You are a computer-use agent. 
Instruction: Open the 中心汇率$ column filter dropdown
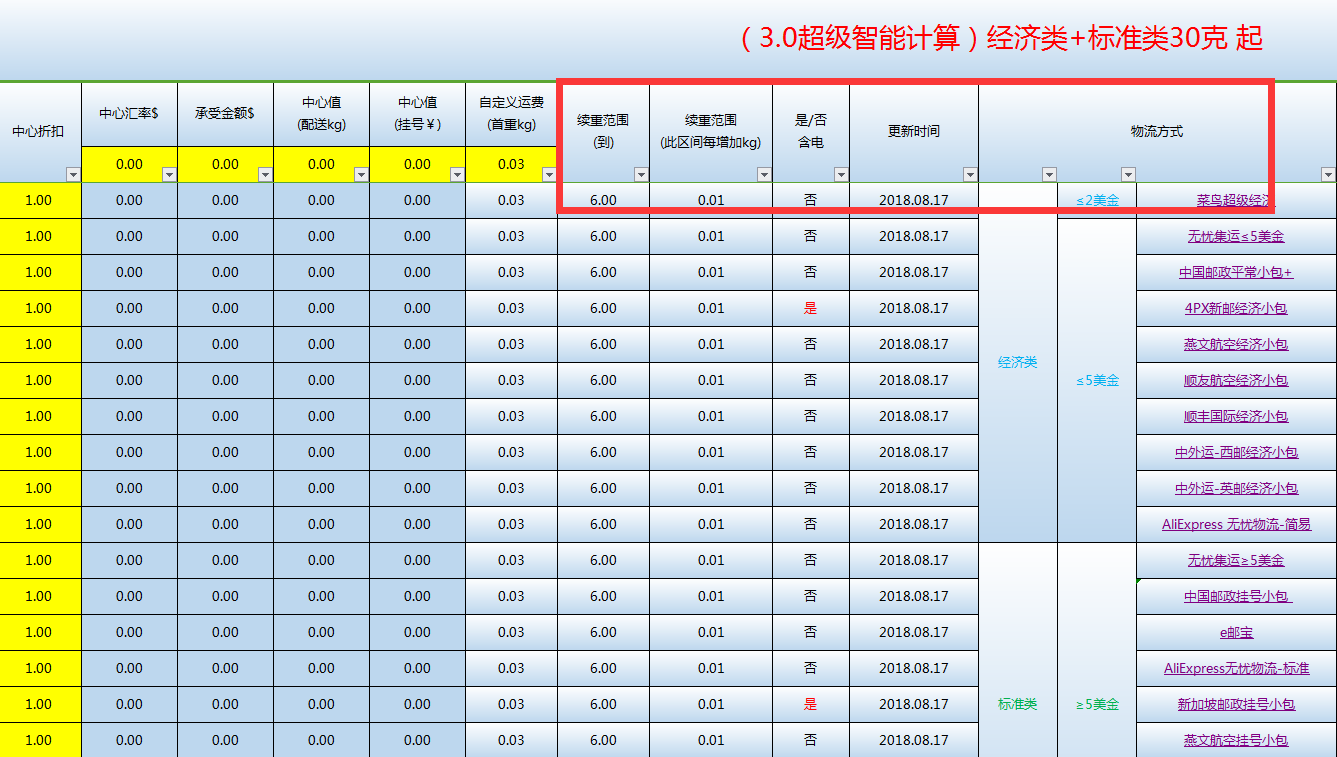pos(169,175)
